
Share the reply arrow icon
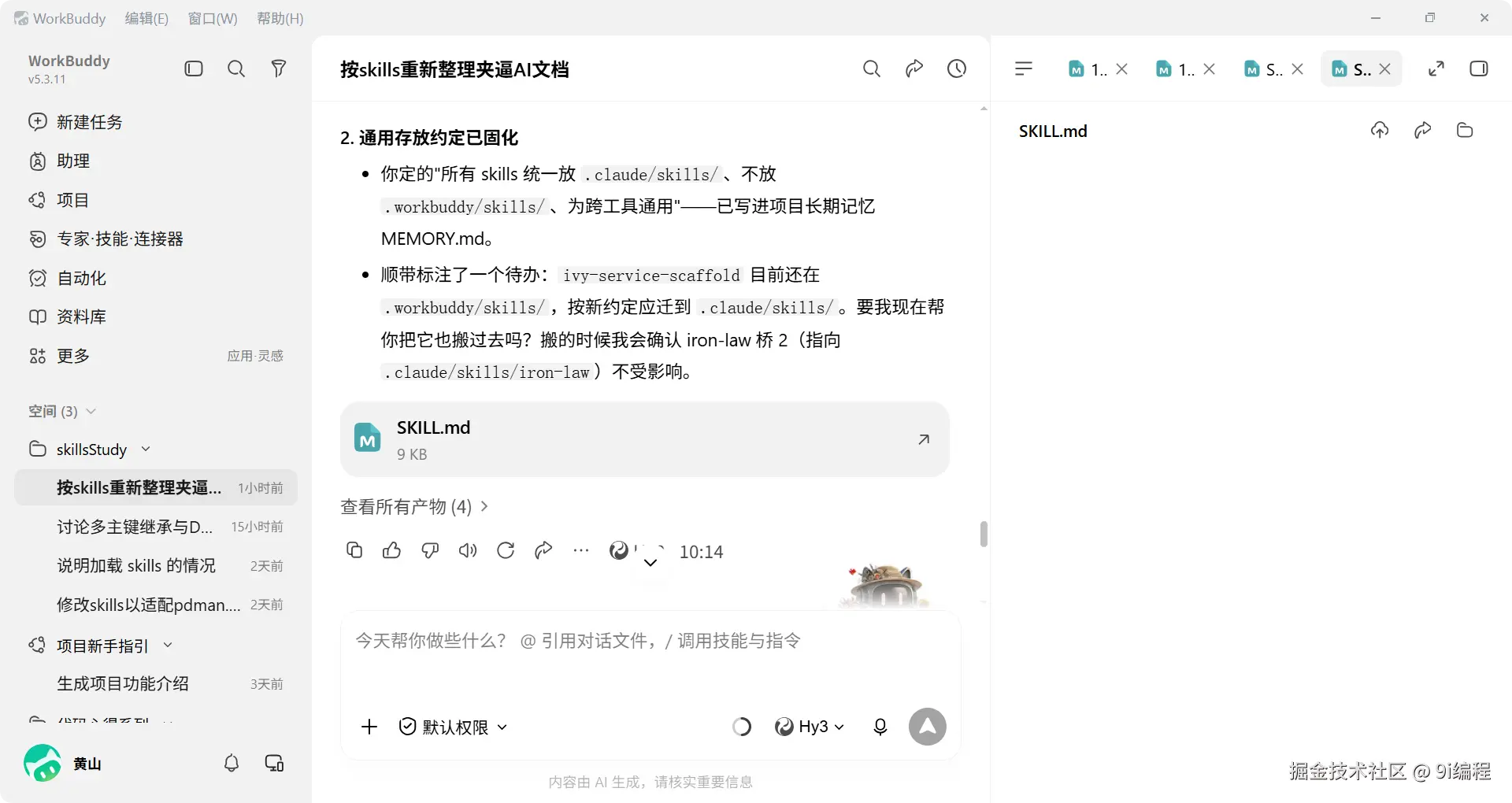point(543,550)
